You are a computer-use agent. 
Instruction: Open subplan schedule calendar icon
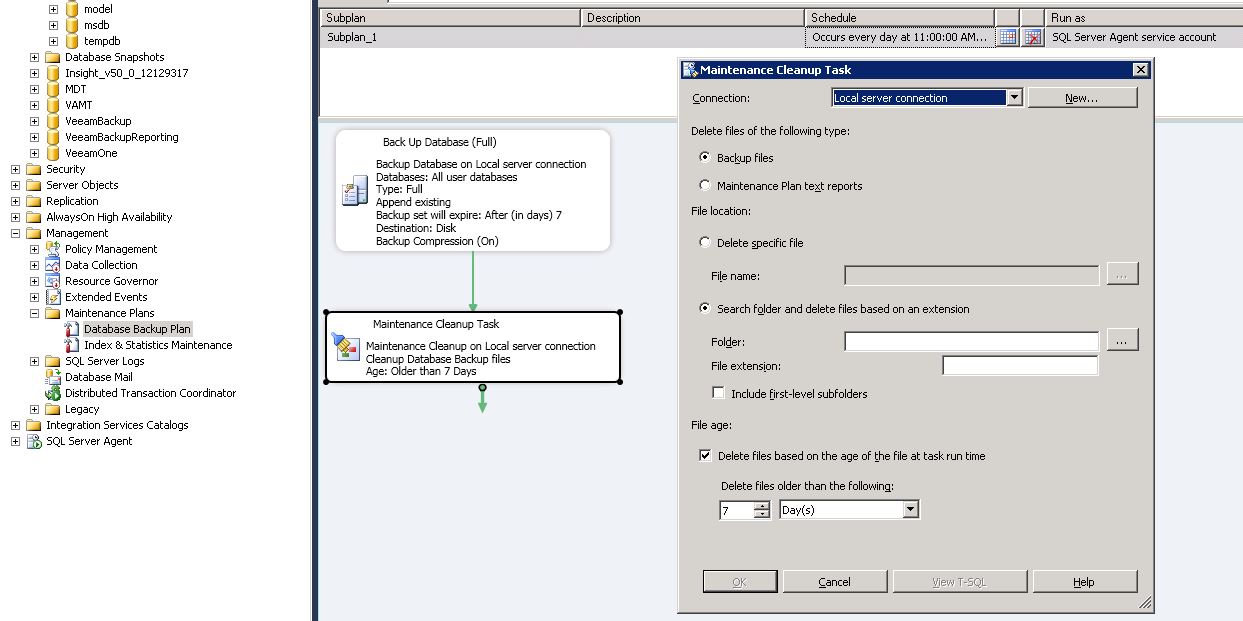click(1008, 37)
